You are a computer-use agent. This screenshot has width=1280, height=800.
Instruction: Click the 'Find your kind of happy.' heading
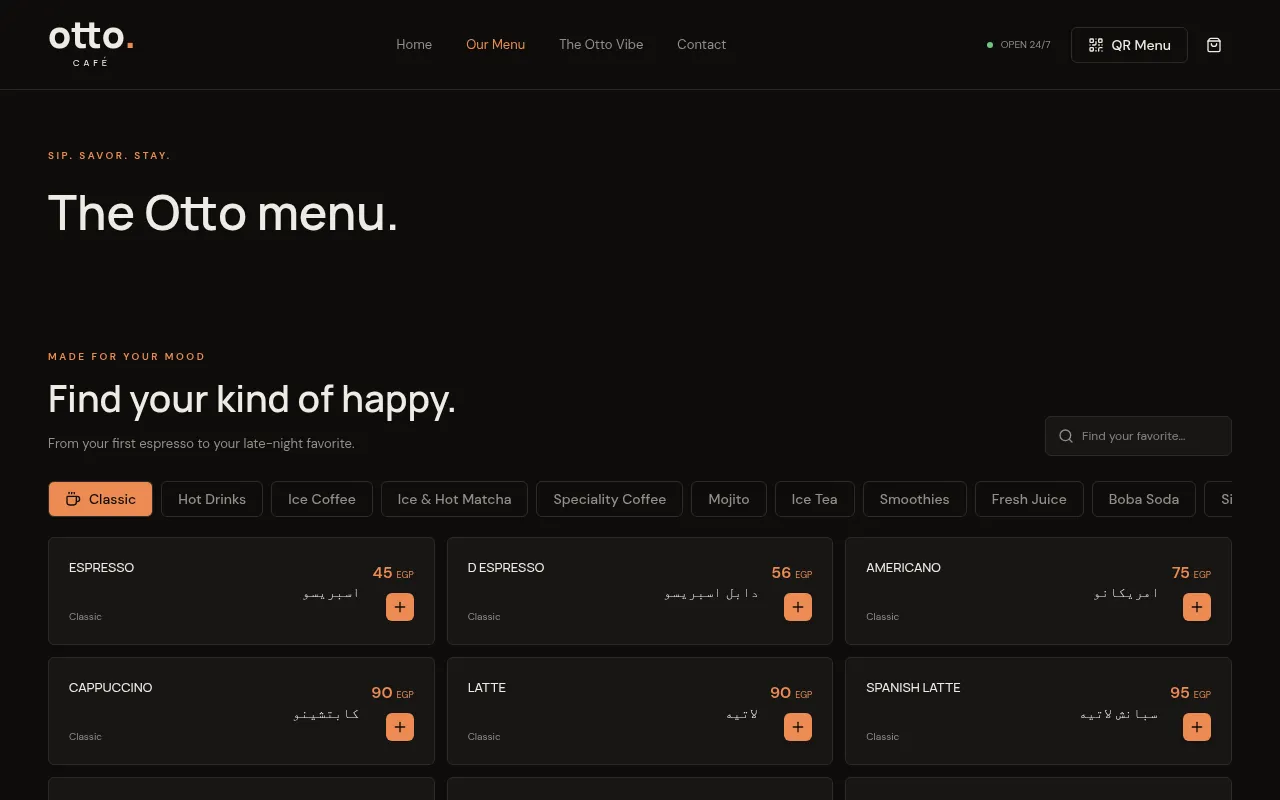point(252,399)
